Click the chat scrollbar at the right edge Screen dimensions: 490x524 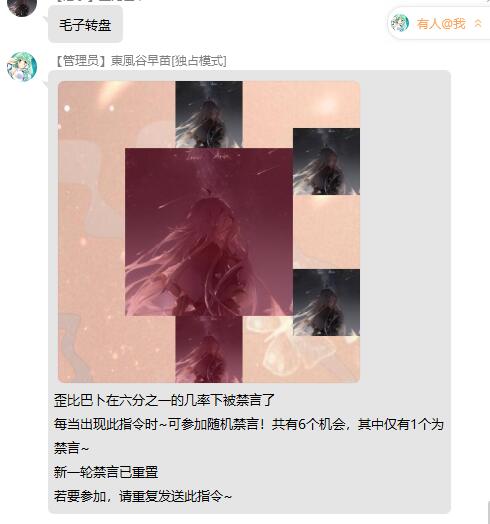488,511
